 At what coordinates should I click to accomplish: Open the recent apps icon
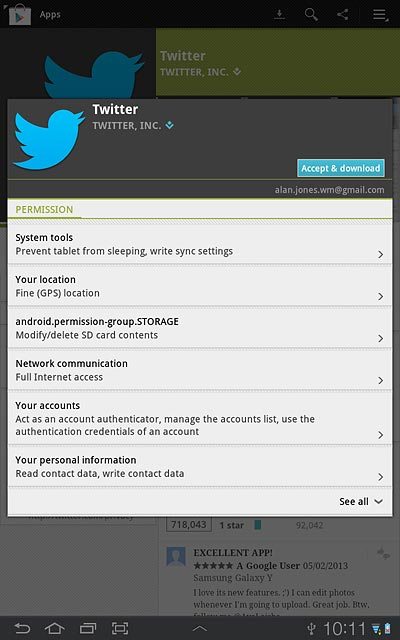(87, 628)
